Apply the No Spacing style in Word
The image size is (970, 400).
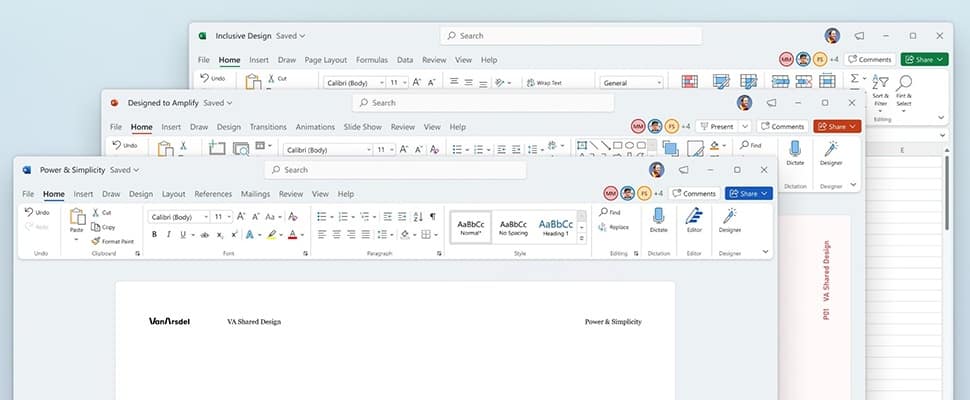[x=513, y=227]
